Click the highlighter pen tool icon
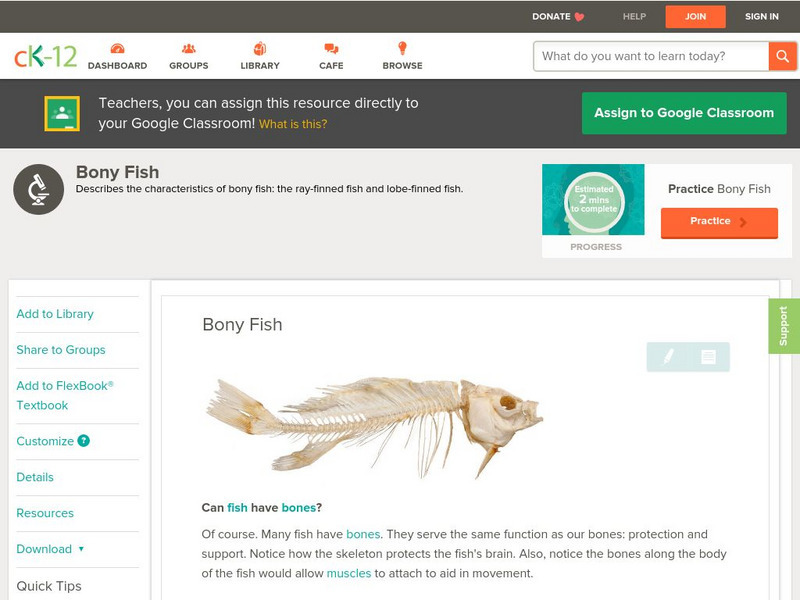 (668, 357)
